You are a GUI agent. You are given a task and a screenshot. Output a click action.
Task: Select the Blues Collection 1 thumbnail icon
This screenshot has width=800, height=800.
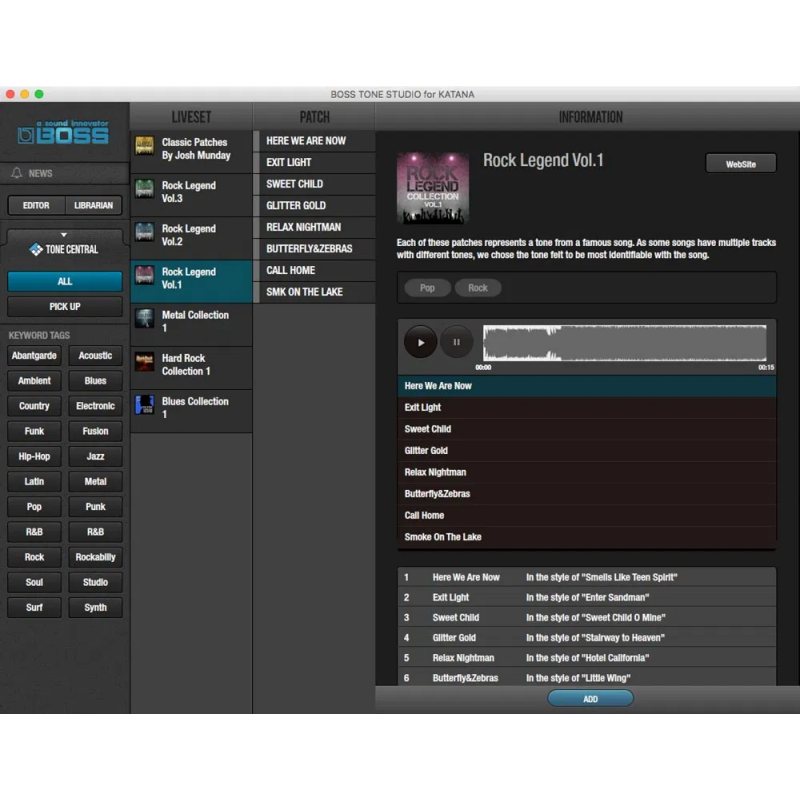[144, 405]
